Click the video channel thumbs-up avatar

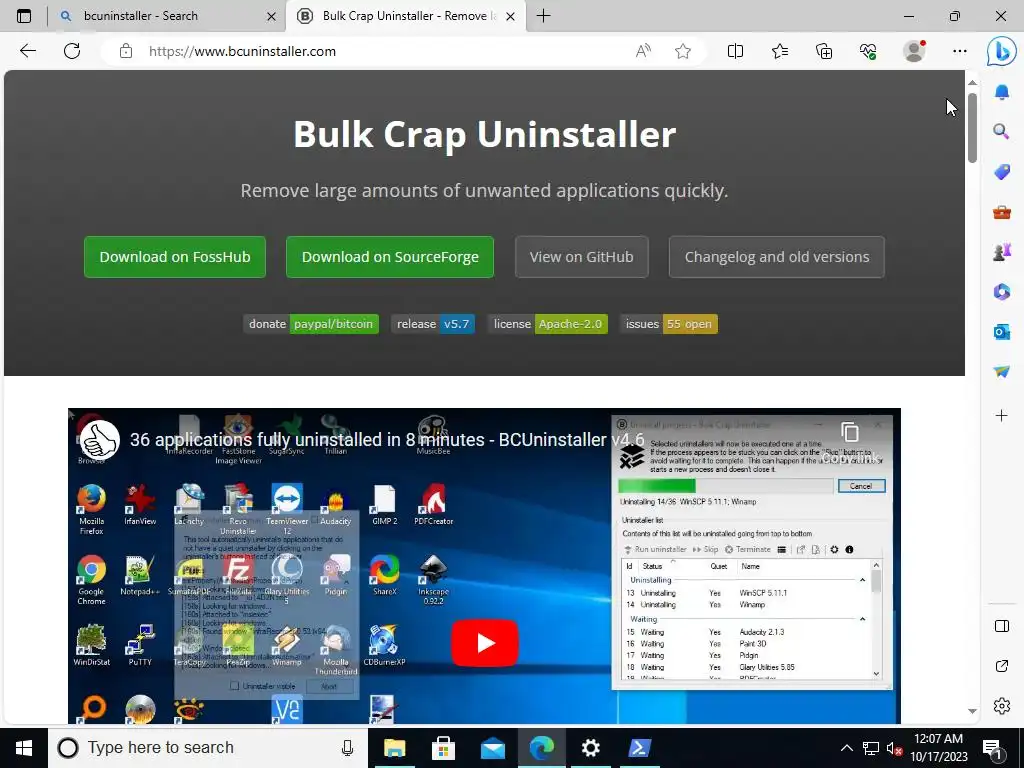[x=100, y=440]
